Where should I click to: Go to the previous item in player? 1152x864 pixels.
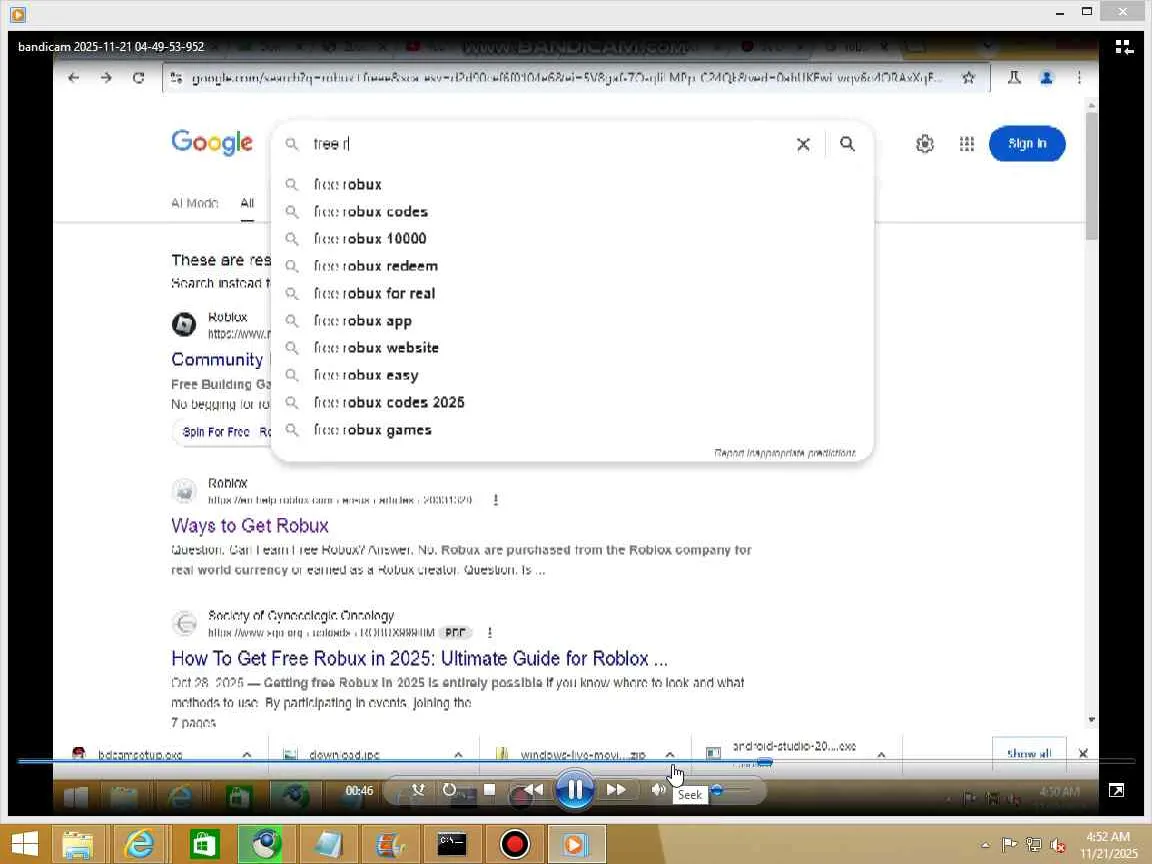tap(533, 790)
